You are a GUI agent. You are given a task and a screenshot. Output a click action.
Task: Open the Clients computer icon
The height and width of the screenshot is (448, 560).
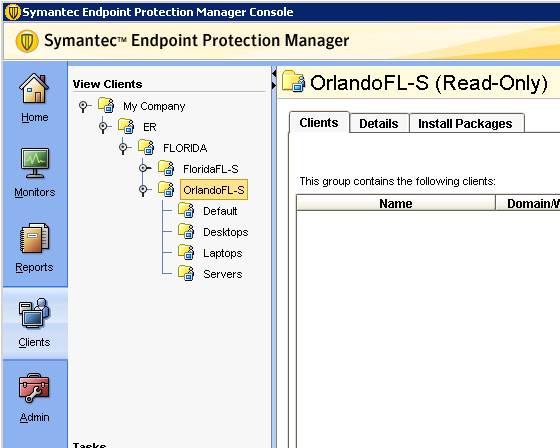coord(34,313)
